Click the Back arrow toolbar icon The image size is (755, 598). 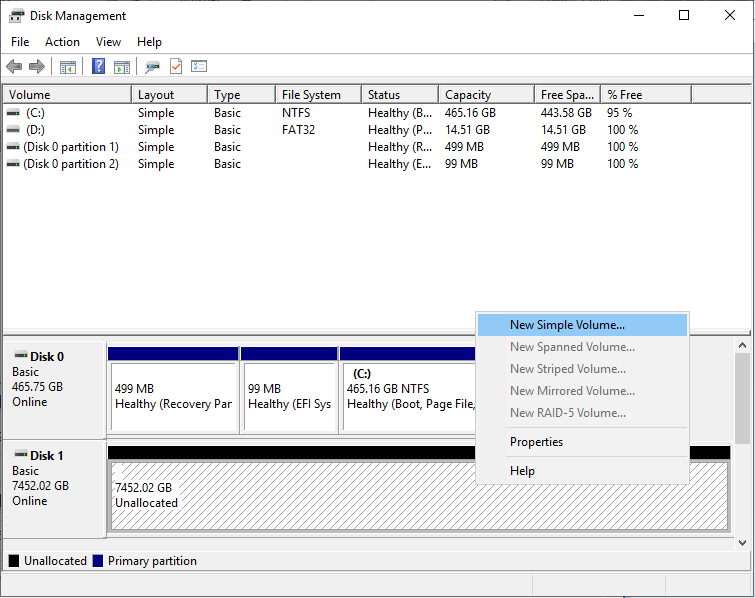(14, 66)
